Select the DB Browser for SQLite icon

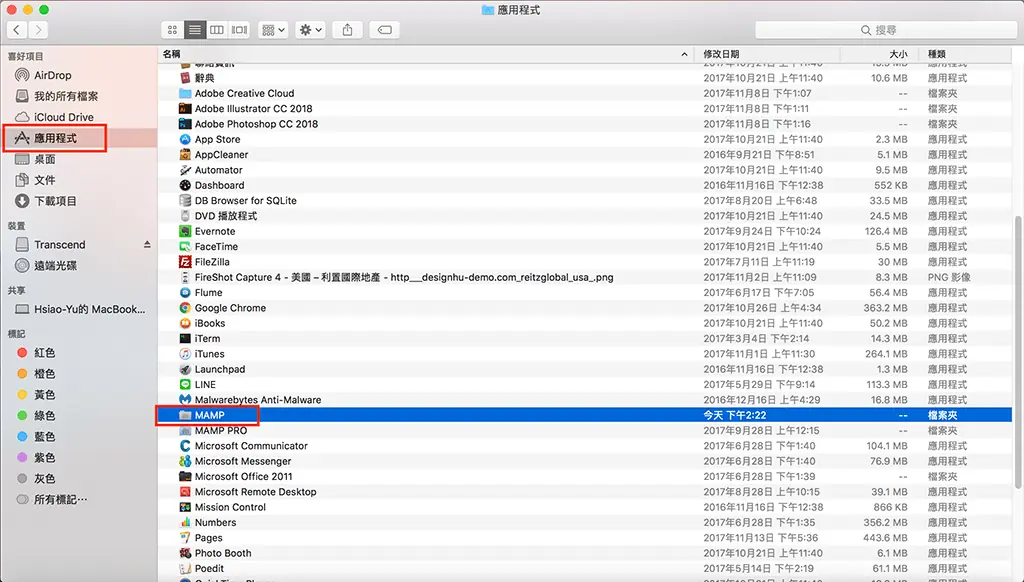coord(185,201)
